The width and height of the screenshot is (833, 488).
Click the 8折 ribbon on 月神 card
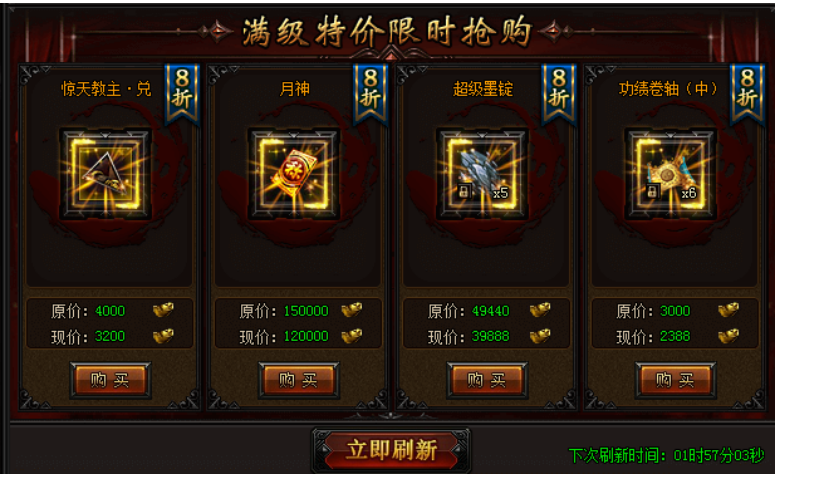tap(370, 93)
